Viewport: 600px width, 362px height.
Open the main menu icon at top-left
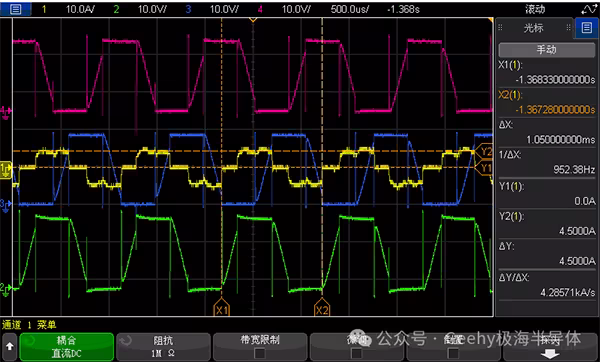tap(16, 9)
